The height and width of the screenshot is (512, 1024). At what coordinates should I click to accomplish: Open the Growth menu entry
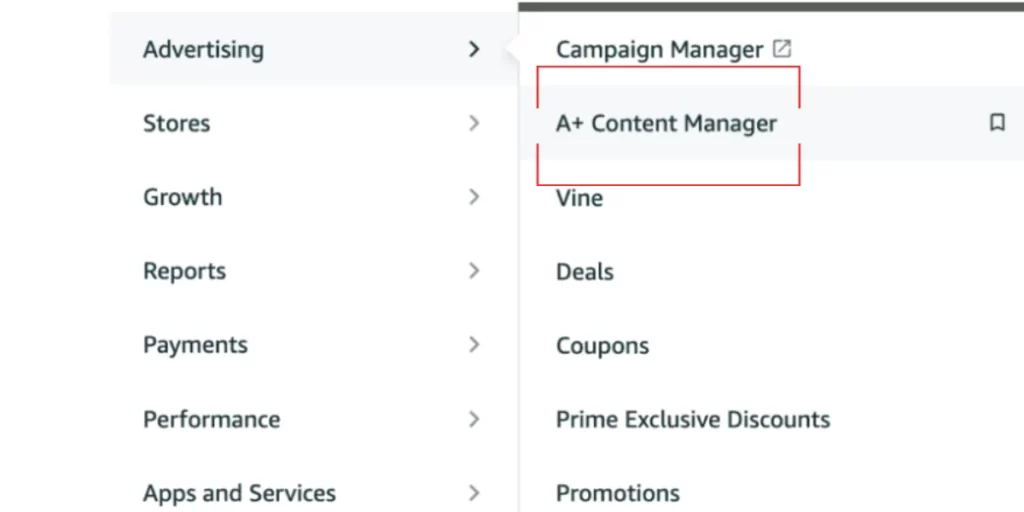click(182, 197)
